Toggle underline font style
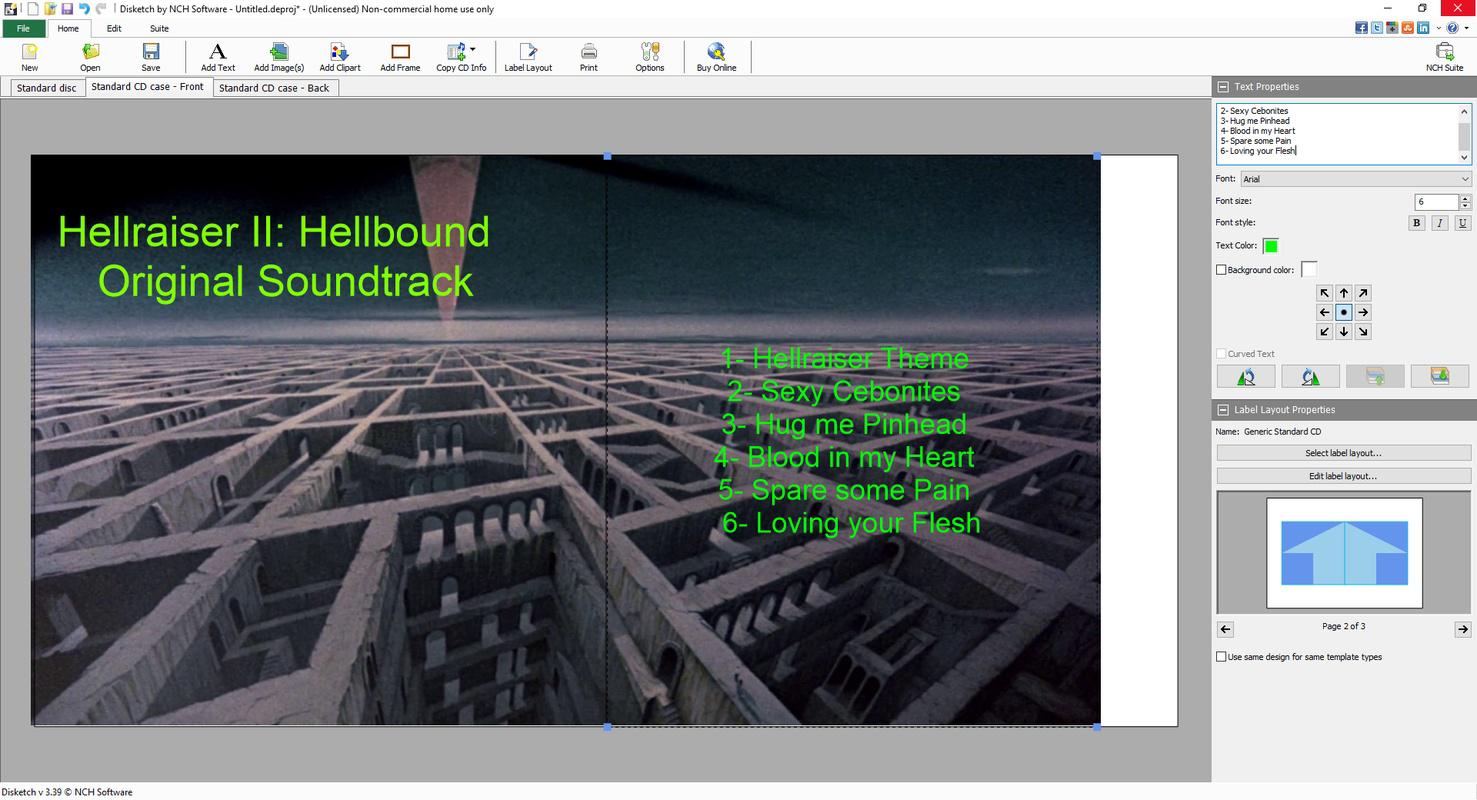This screenshot has height=800, width=1477. point(1463,223)
